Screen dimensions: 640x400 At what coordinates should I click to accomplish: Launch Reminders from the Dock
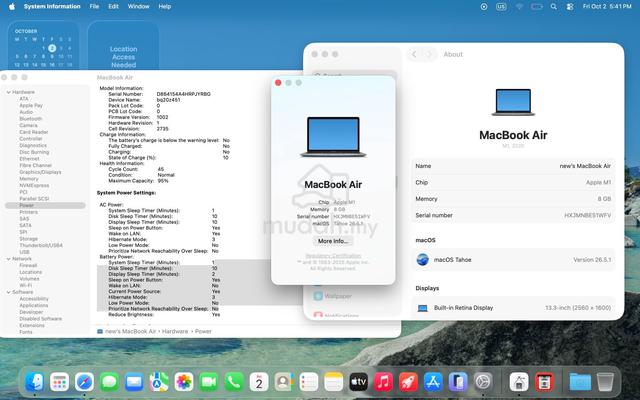[309, 382]
